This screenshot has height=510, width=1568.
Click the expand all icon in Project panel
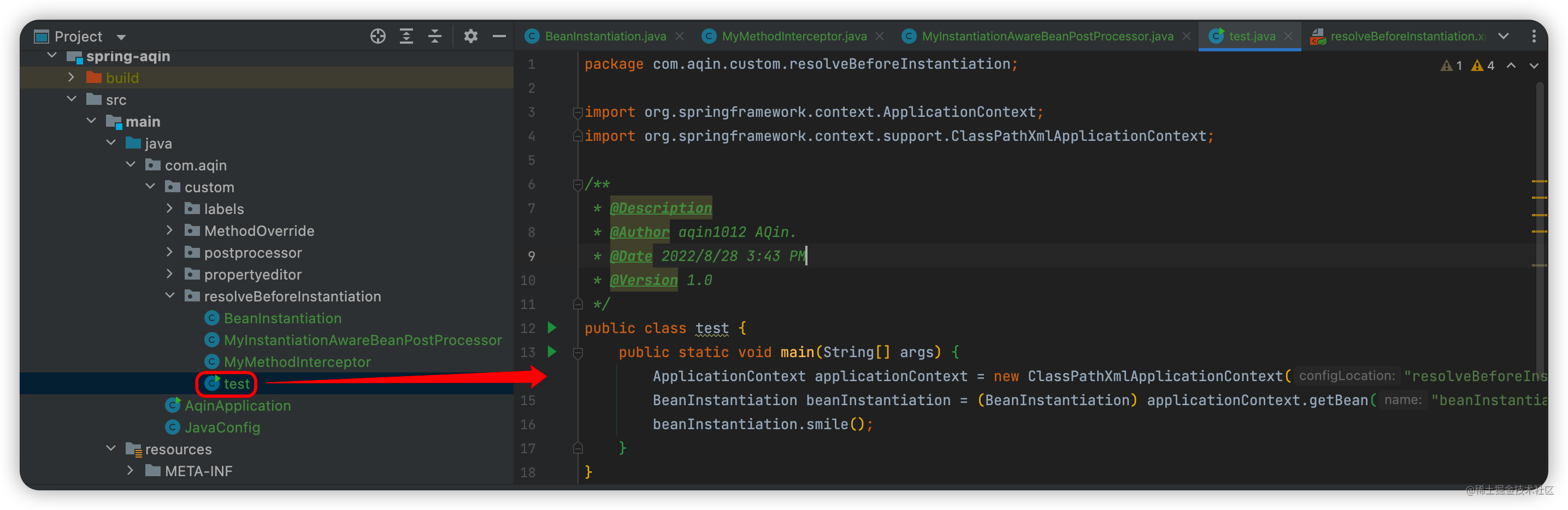point(406,37)
